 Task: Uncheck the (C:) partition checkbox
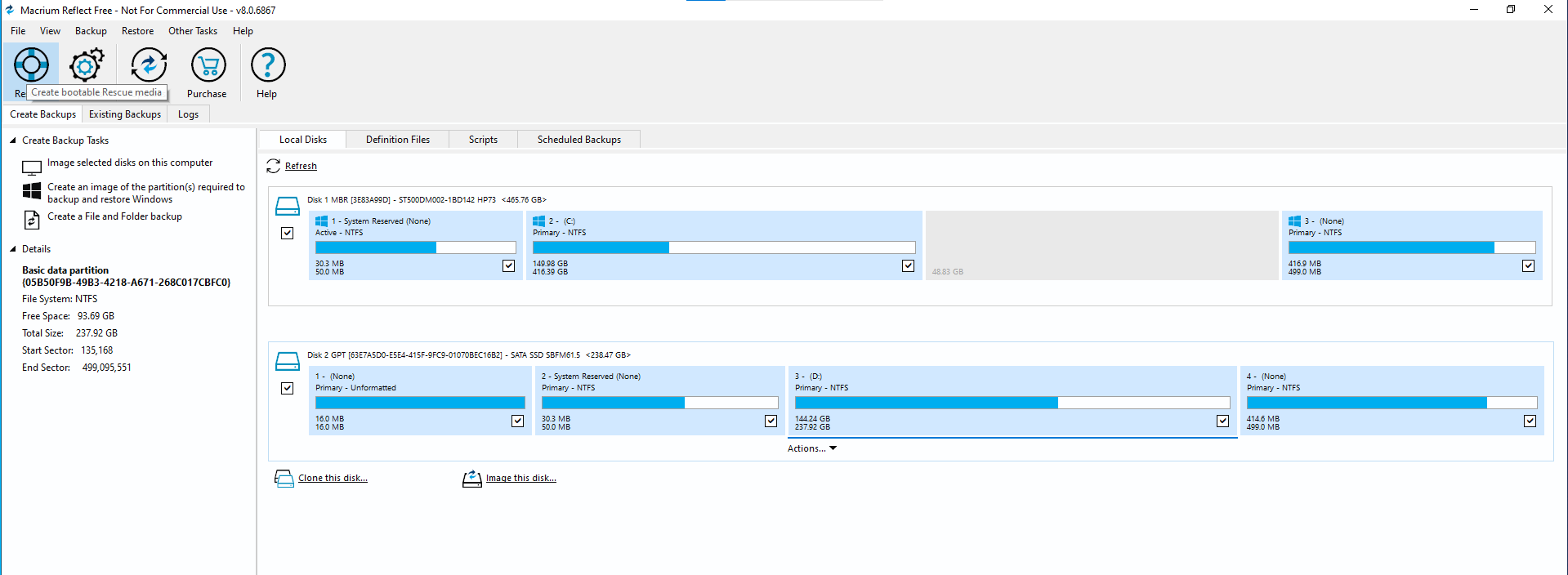[x=909, y=266]
